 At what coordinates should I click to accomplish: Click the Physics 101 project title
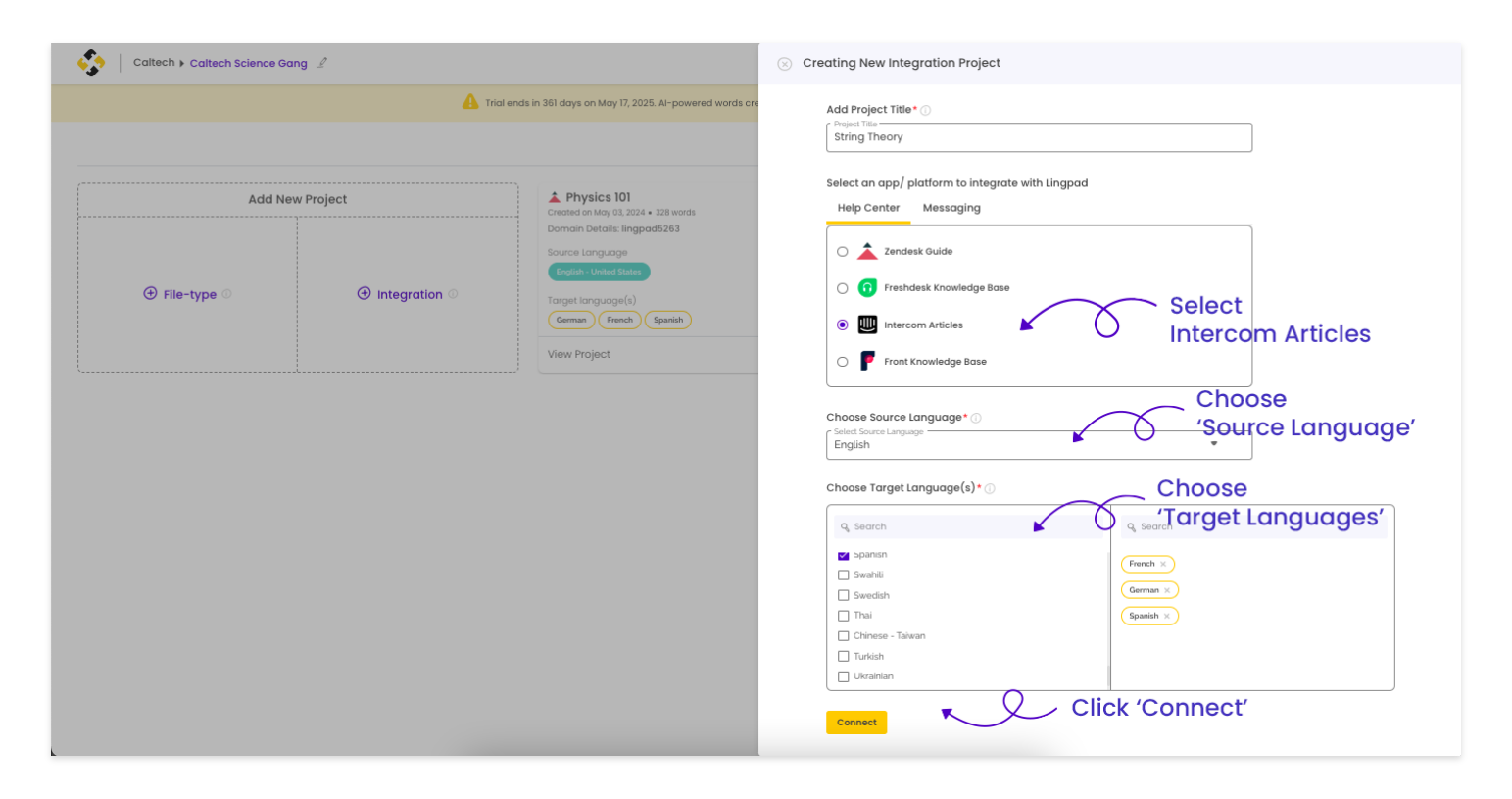point(599,197)
